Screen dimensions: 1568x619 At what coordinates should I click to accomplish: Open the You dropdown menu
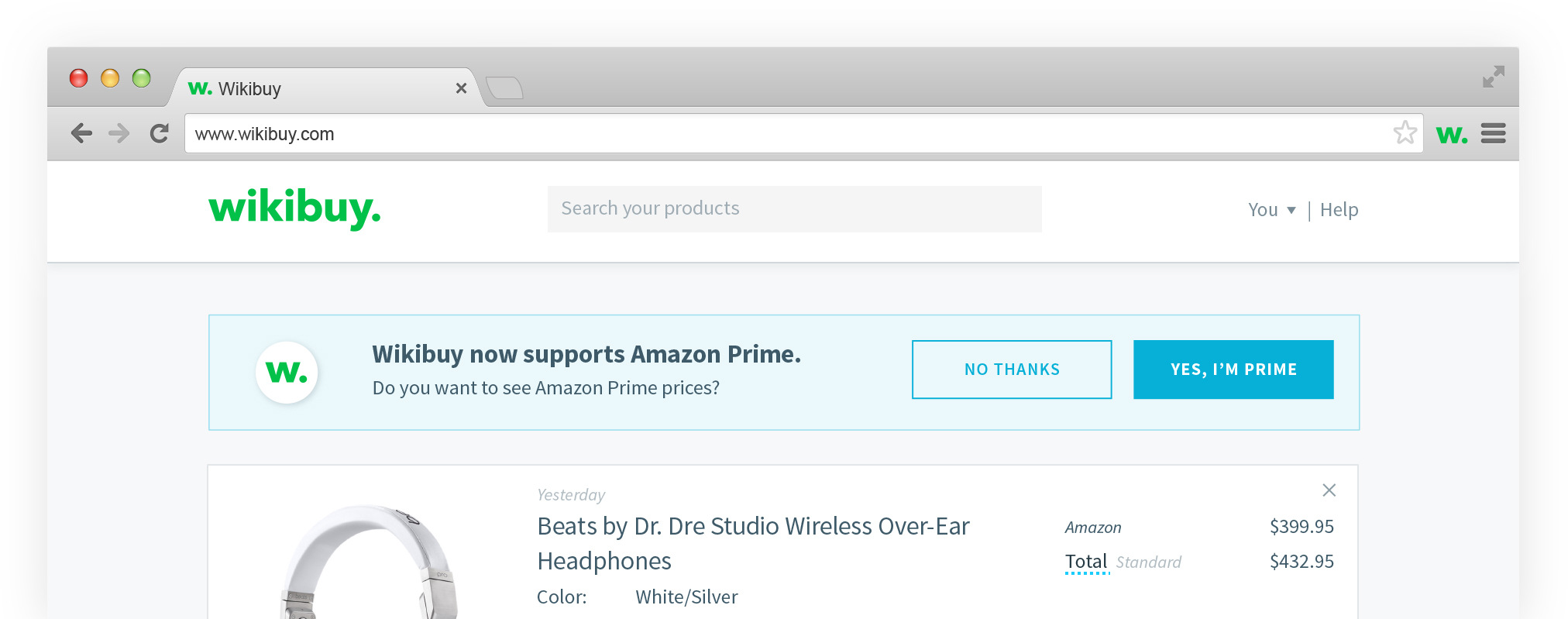1271,210
